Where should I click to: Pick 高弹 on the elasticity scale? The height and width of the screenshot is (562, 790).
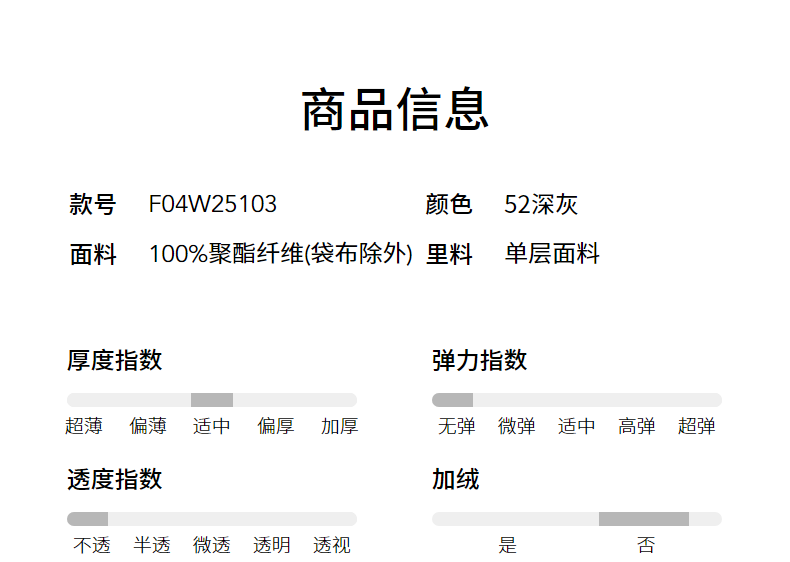(x=636, y=426)
